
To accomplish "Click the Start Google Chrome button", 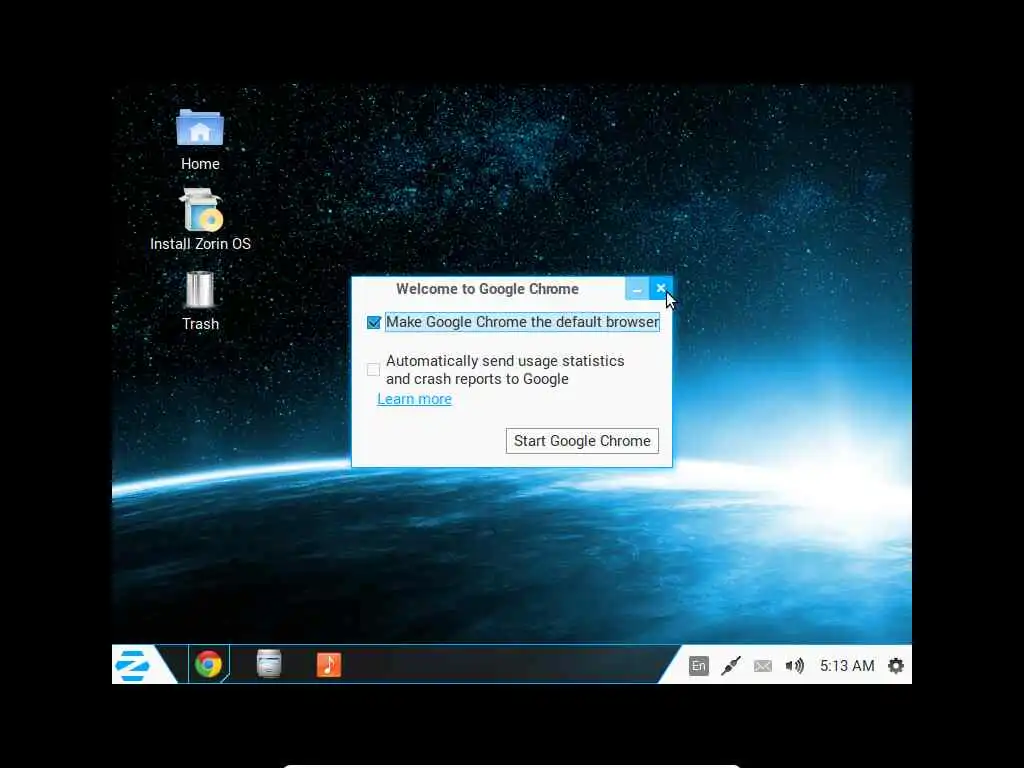I will 582,441.
